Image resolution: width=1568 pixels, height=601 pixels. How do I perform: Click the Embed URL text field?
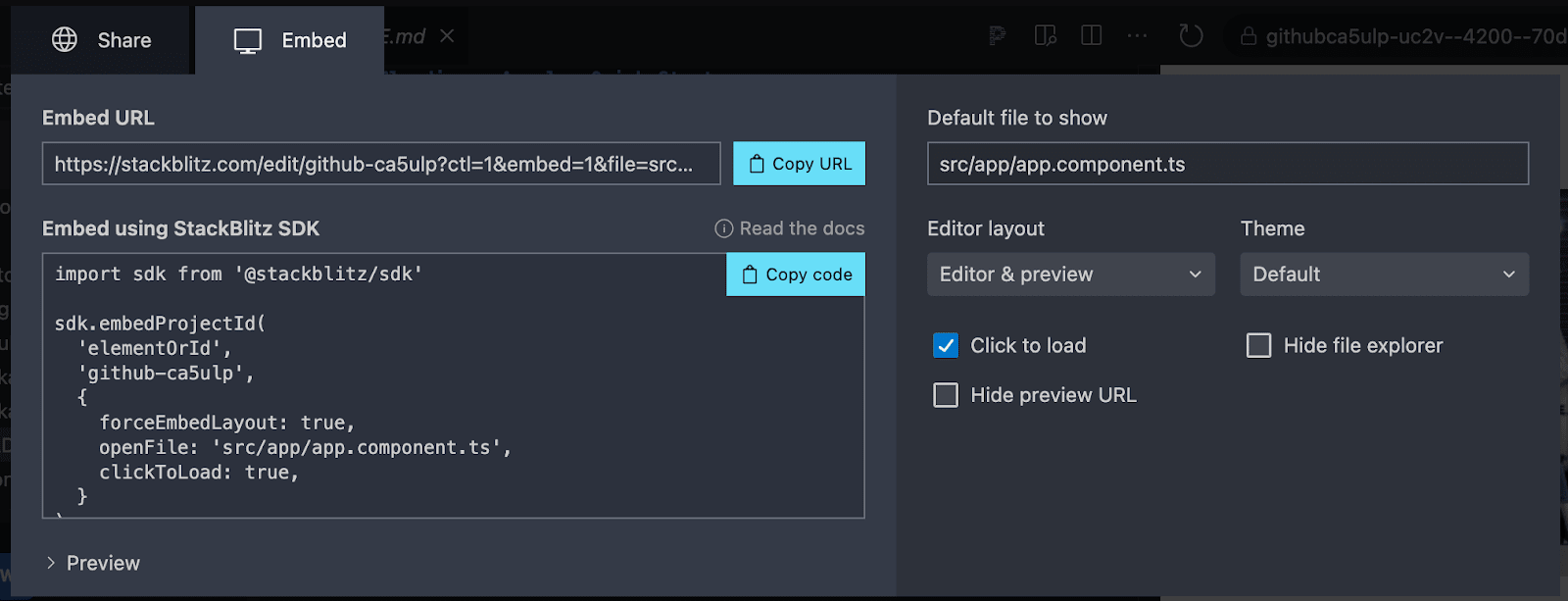[381, 164]
